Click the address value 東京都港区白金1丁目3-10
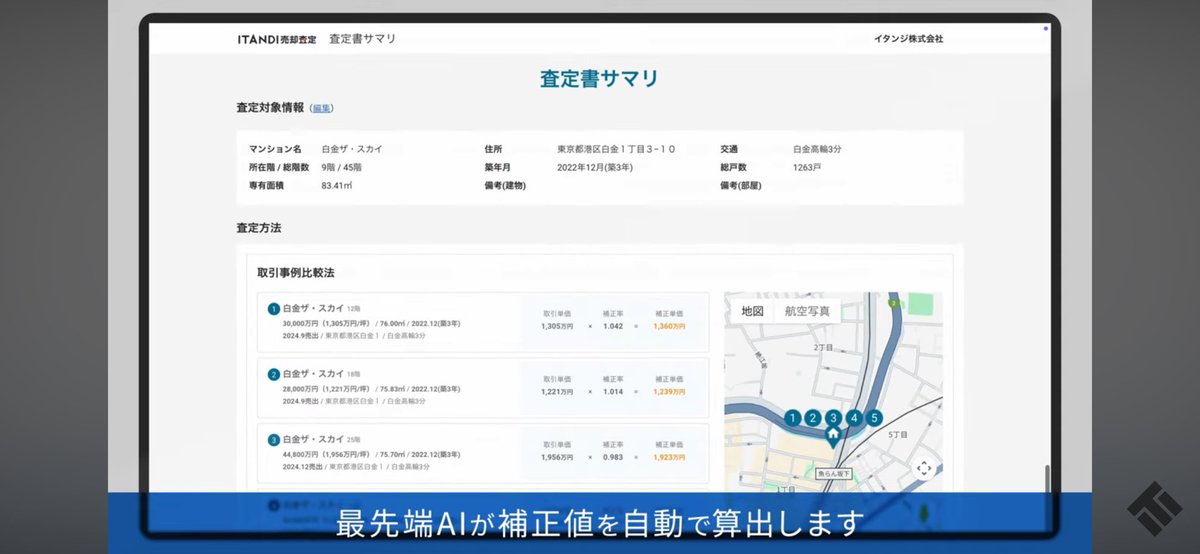 [x=616, y=149]
